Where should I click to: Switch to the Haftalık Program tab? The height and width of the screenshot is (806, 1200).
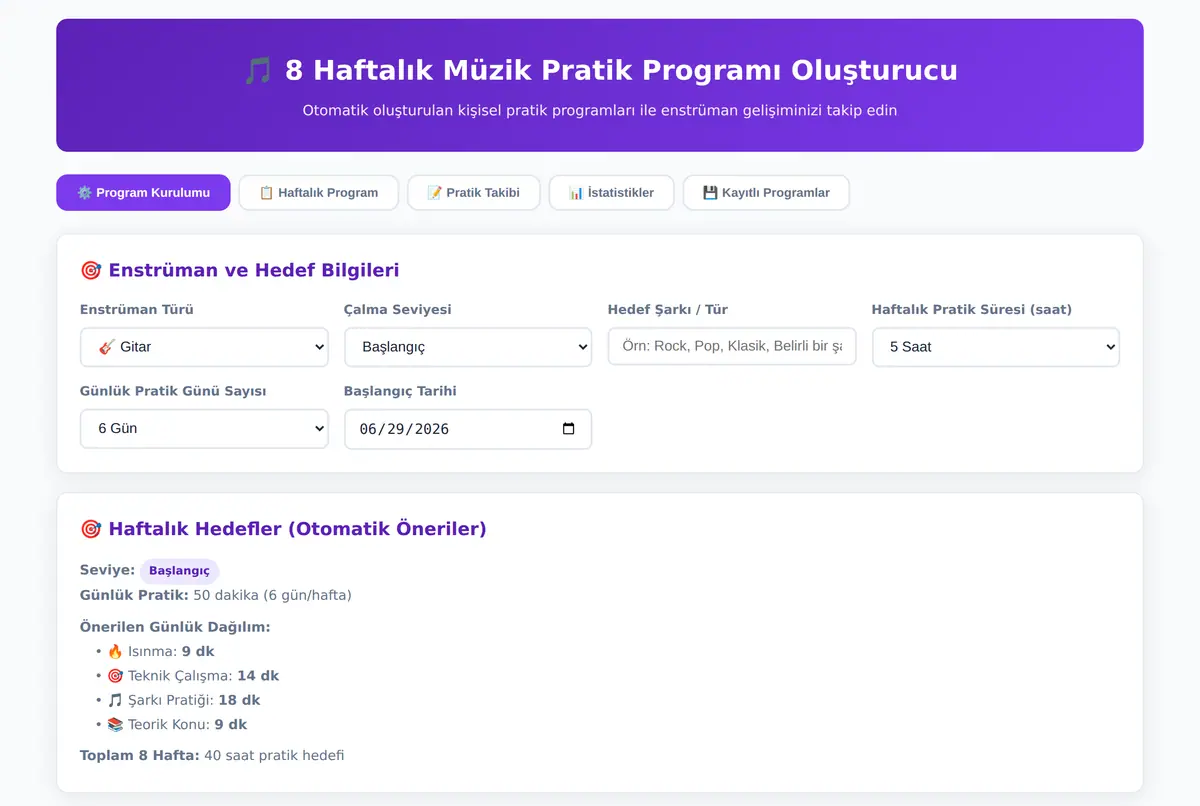pyautogui.click(x=318, y=193)
